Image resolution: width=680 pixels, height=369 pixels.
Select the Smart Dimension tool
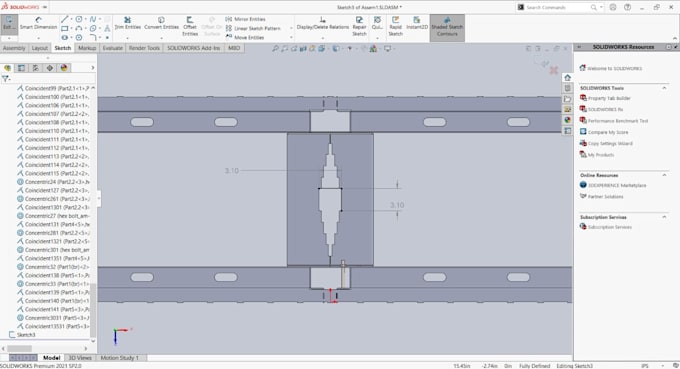[38, 23]
